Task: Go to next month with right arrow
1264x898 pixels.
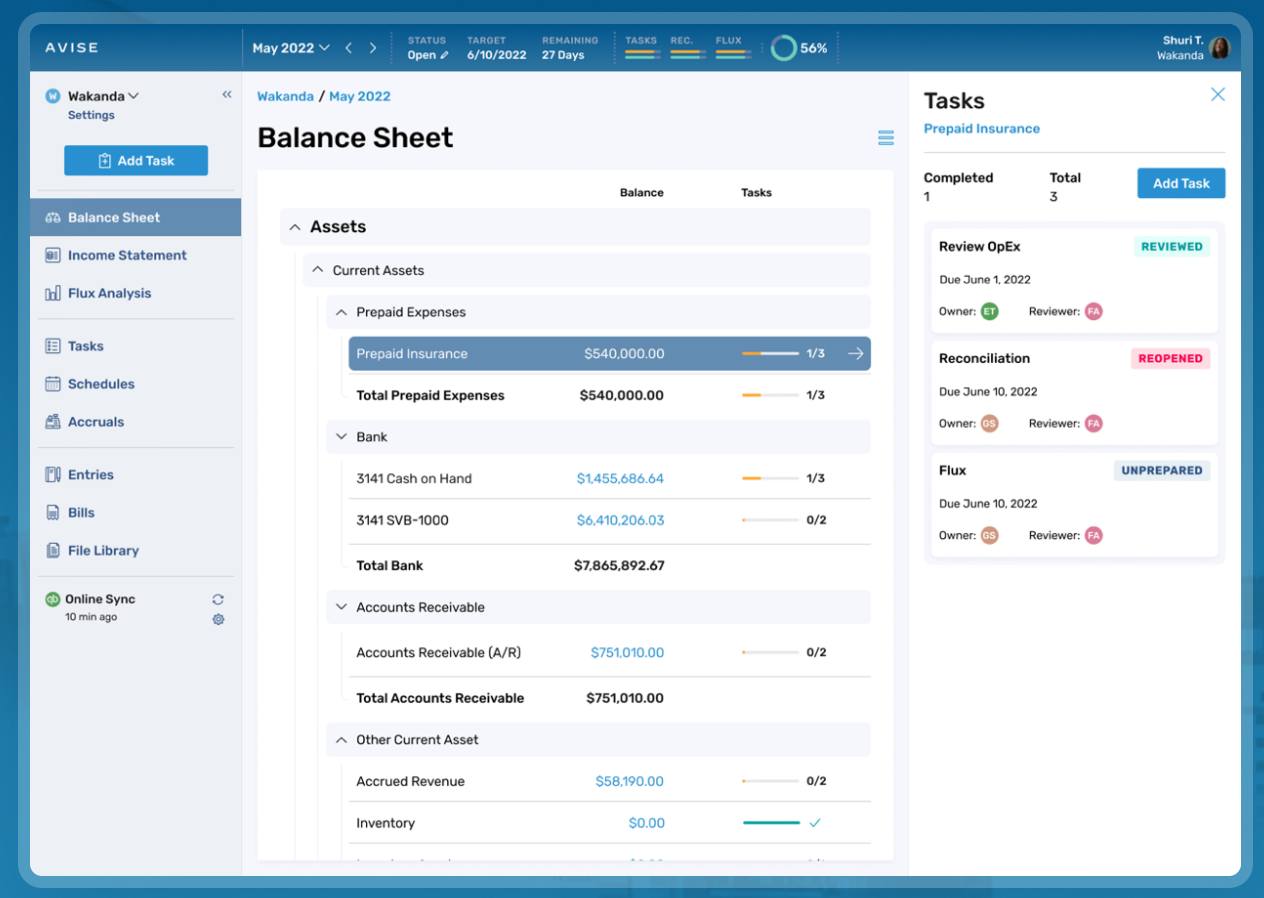Action: click(373, 48)
